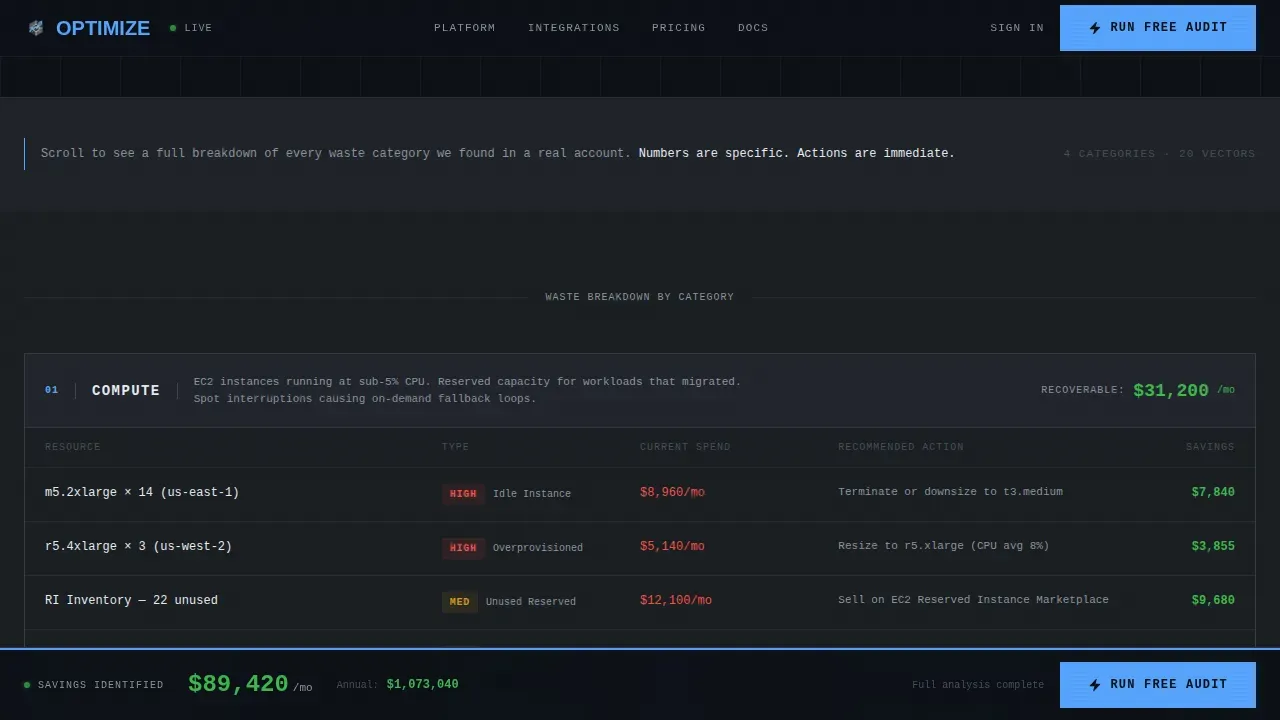Click the Savings column header

point(1210,447)
